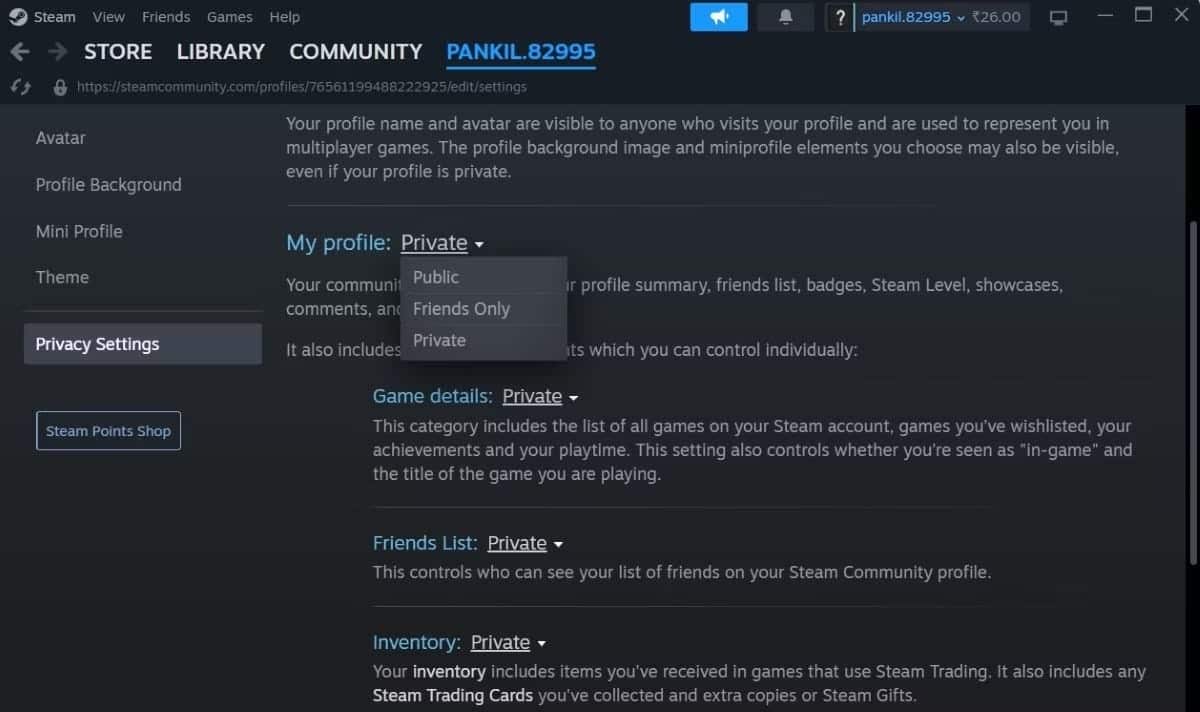Screen dimensions: 1200x712
Task: Expand the Game details privacy dropdown
Action: click(540, 396)
